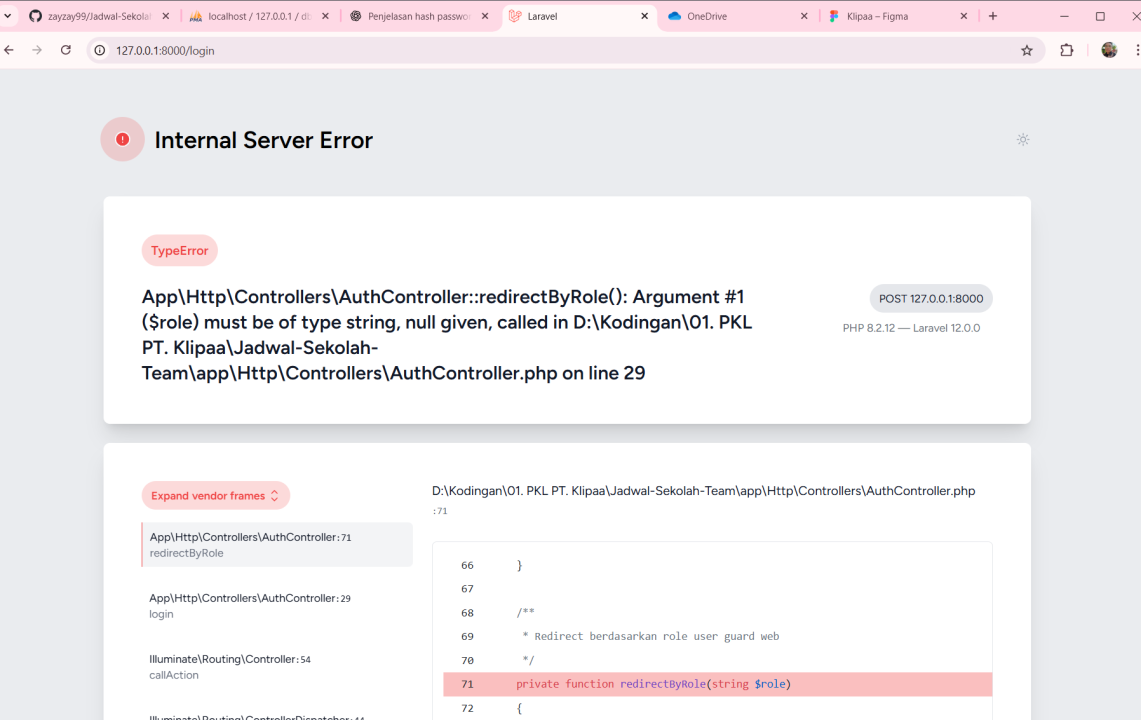Open the browser extensions menu
Viewport: 1141px width, 720px height.
tap(1066, 50)
